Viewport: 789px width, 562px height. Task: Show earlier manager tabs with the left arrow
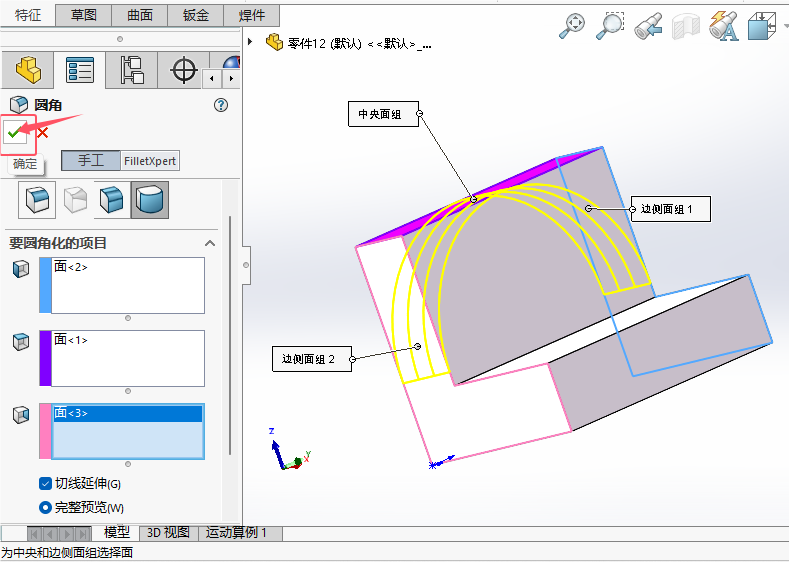click(x=212, y=78)
